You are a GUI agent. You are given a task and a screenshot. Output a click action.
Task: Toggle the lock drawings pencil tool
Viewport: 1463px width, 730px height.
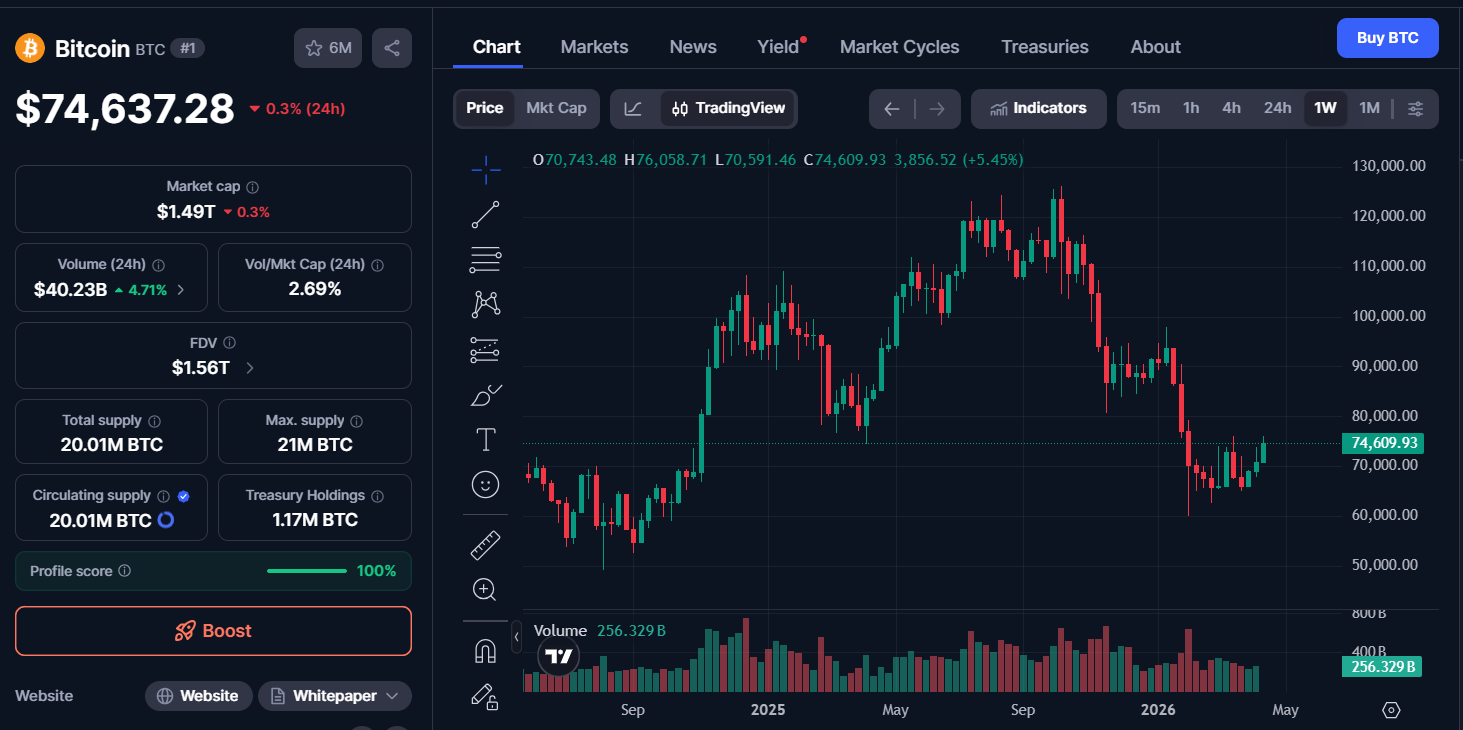click(x=486, y=696)
